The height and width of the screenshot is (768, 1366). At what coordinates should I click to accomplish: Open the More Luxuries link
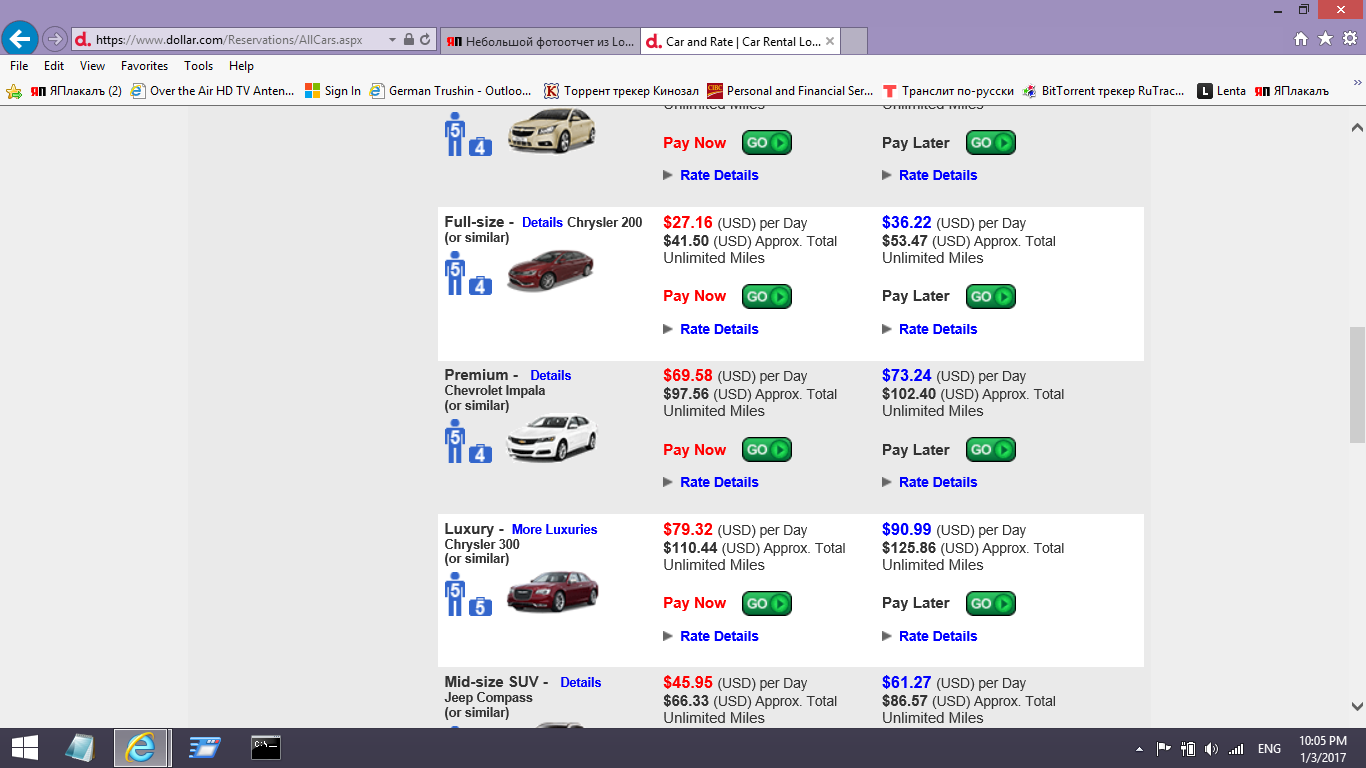pos(554,530)
